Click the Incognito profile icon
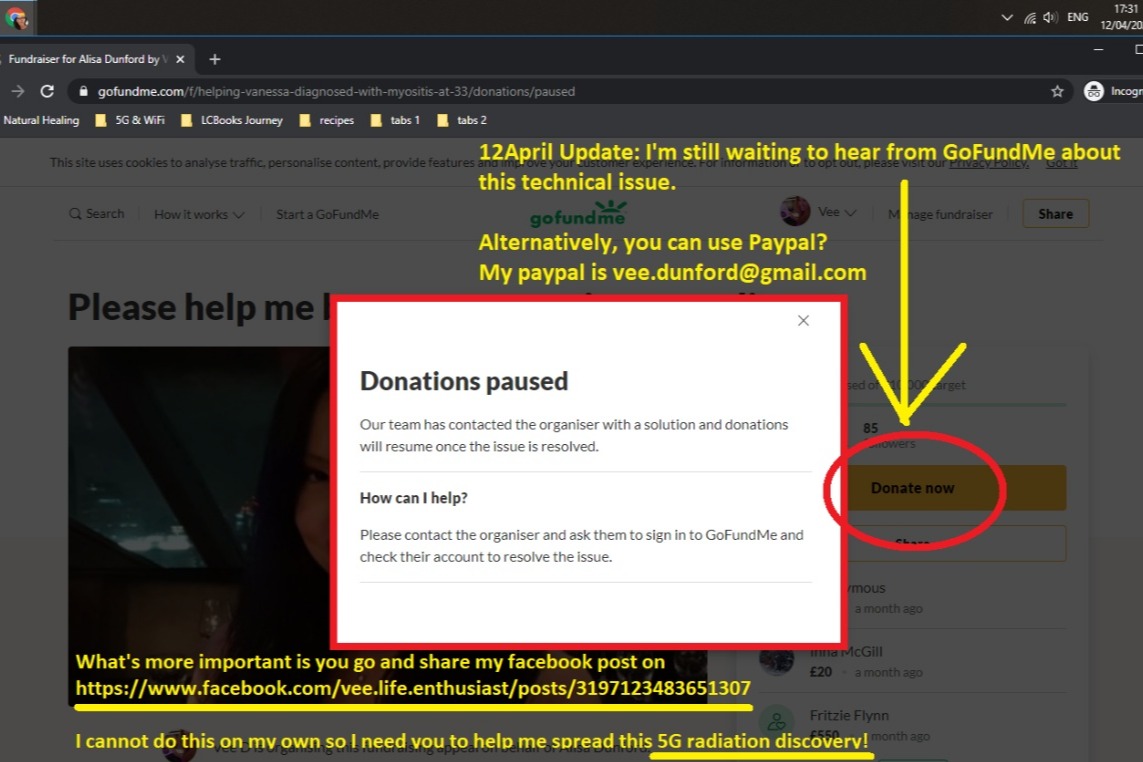This screenshot has height=762, width=1143. click(1094, 91)
